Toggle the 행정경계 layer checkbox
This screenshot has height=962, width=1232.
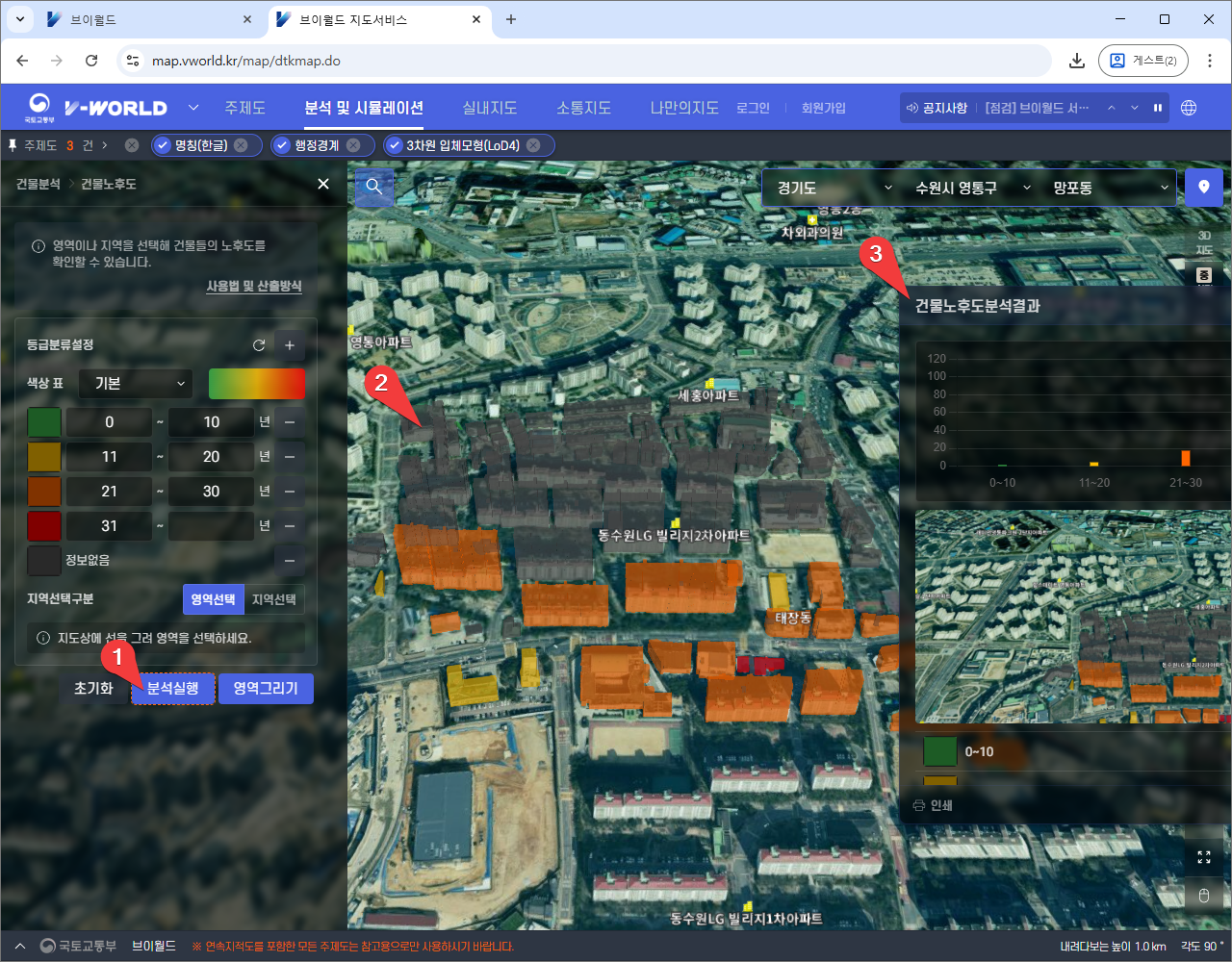[281, 145]
